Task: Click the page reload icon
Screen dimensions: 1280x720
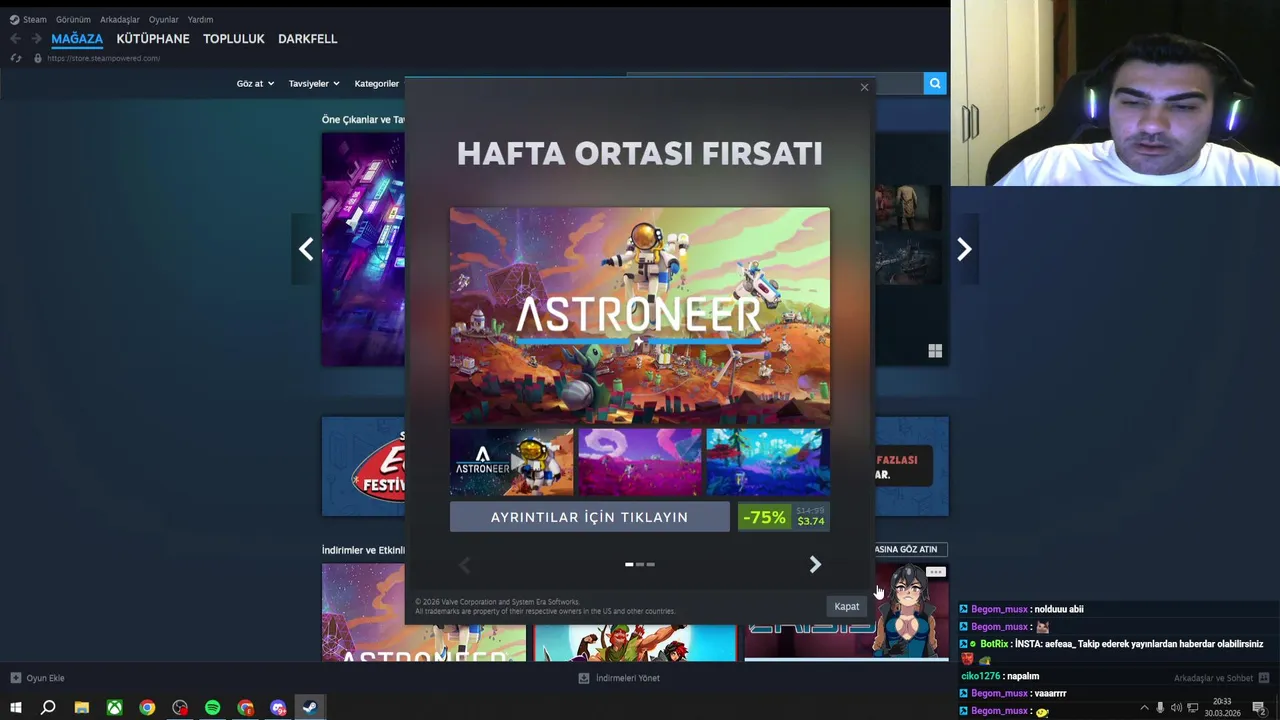Action: (15, 58)
